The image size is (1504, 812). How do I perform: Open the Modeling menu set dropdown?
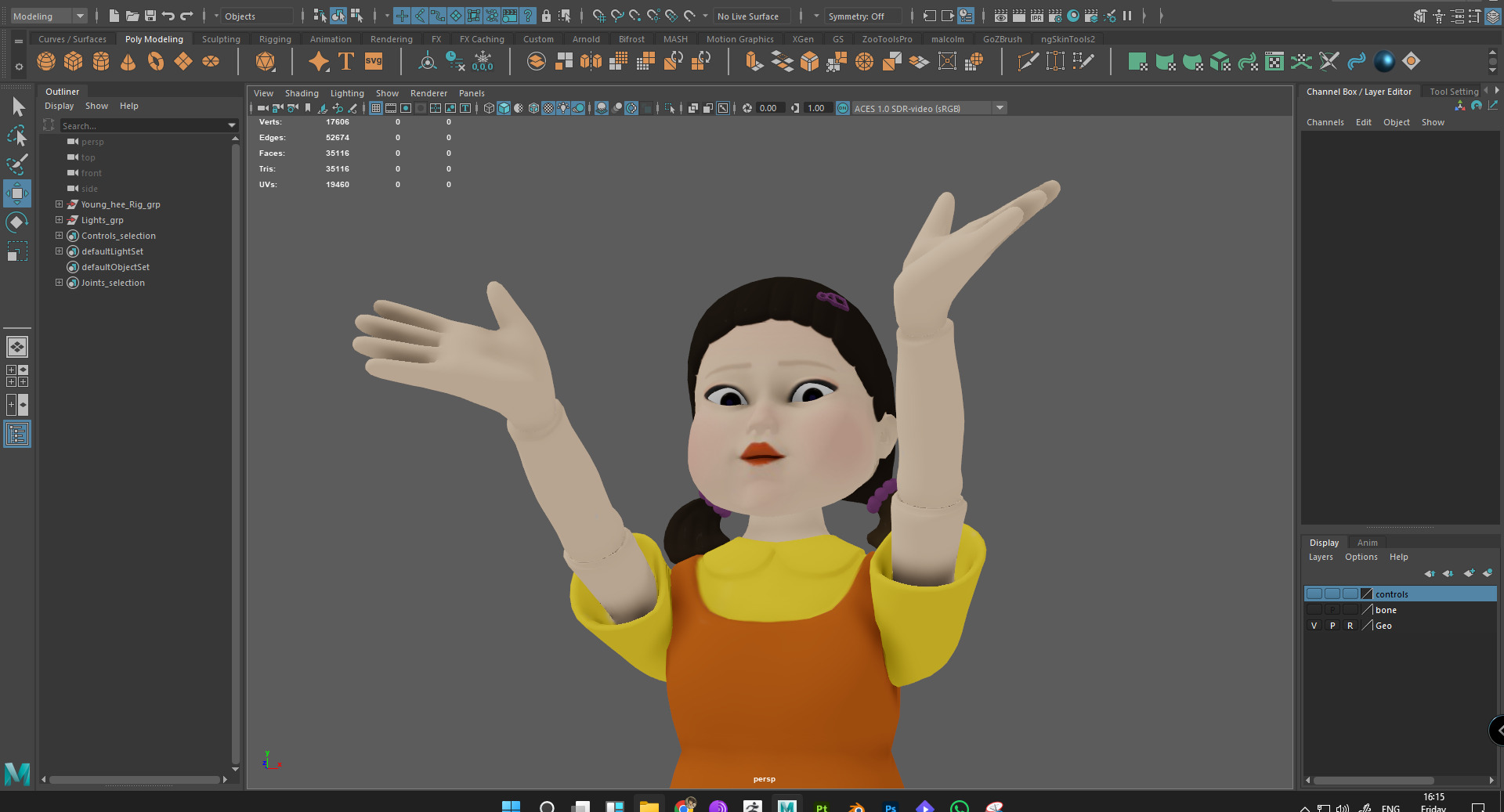48,16
